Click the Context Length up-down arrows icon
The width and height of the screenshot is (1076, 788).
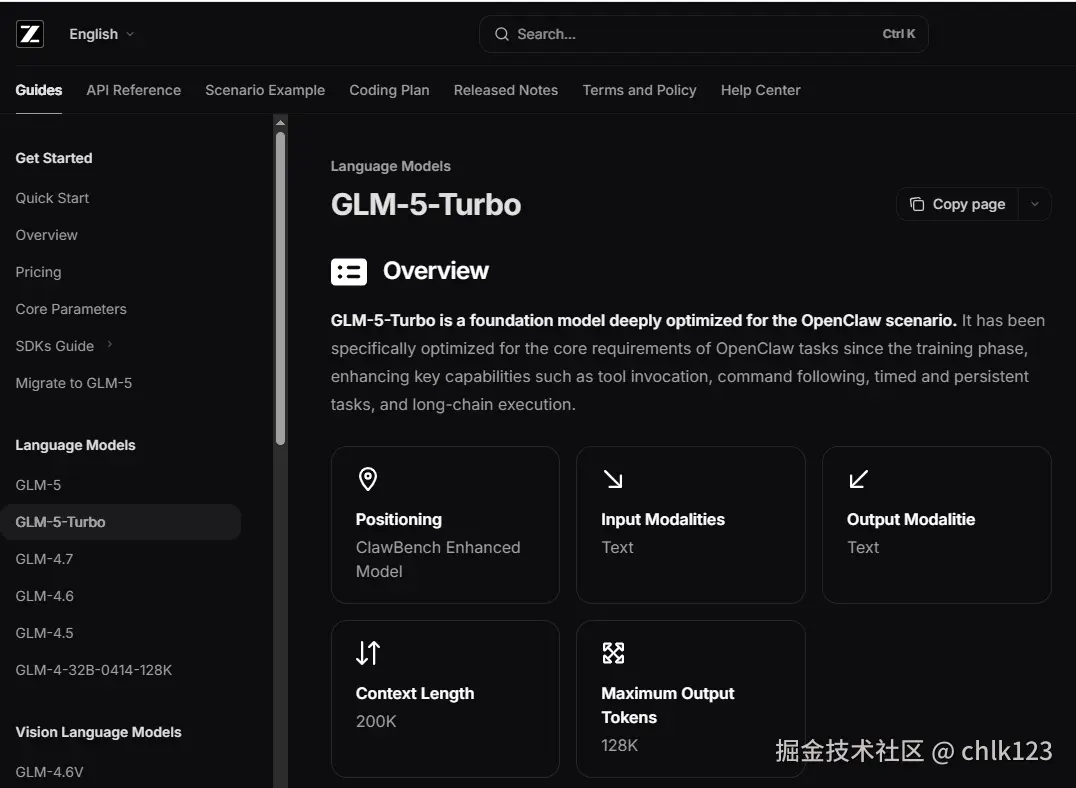(x=368, y=653)
